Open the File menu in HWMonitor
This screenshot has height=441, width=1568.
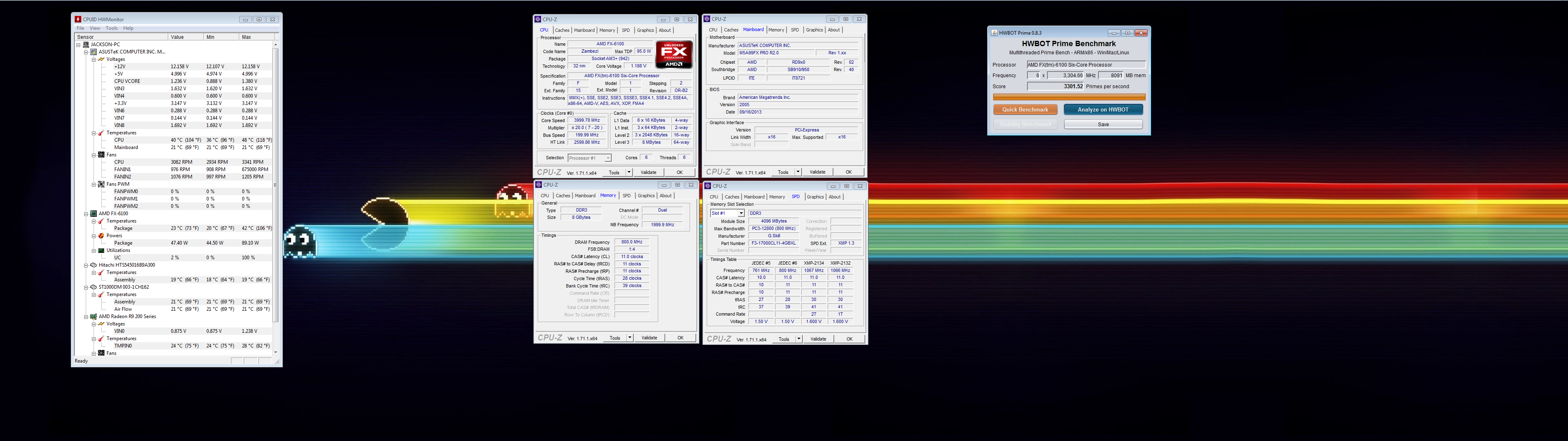click(x=80, y=28)
